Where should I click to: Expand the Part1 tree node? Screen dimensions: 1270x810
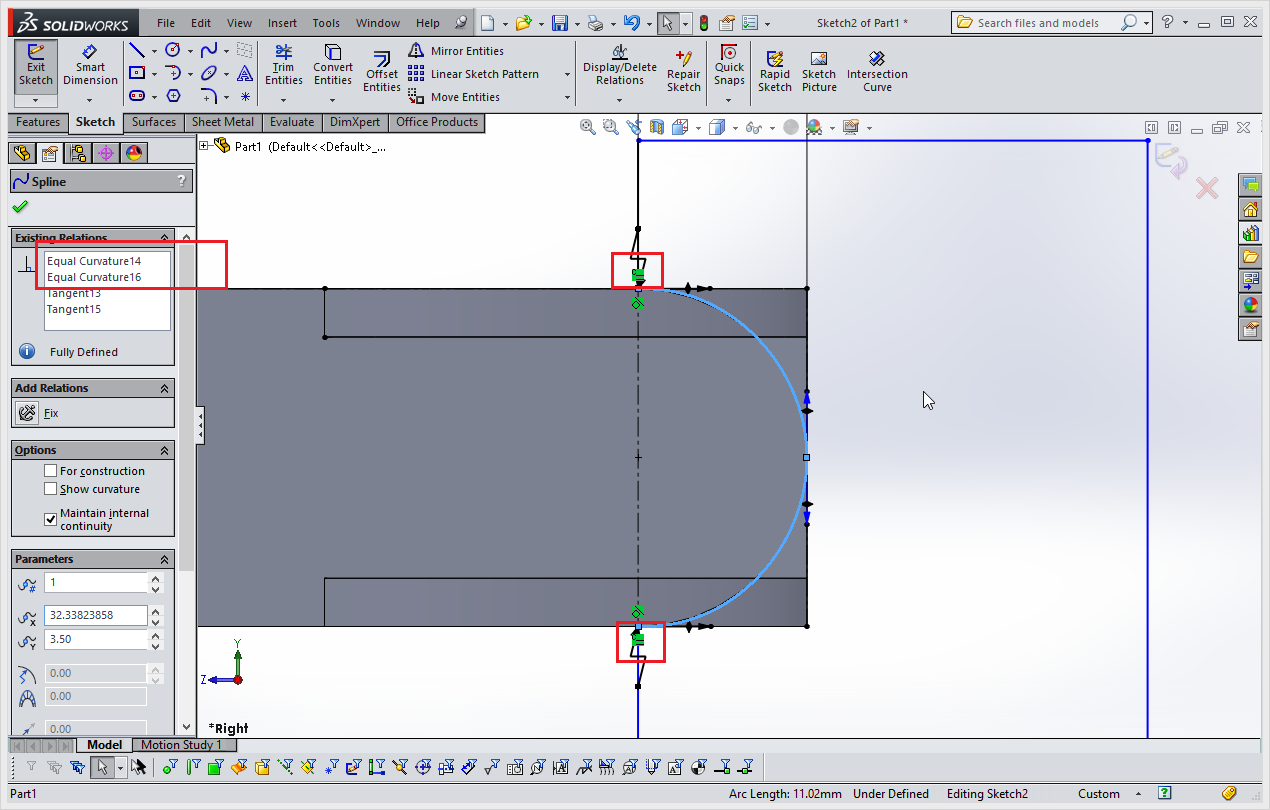pos(205,146)
